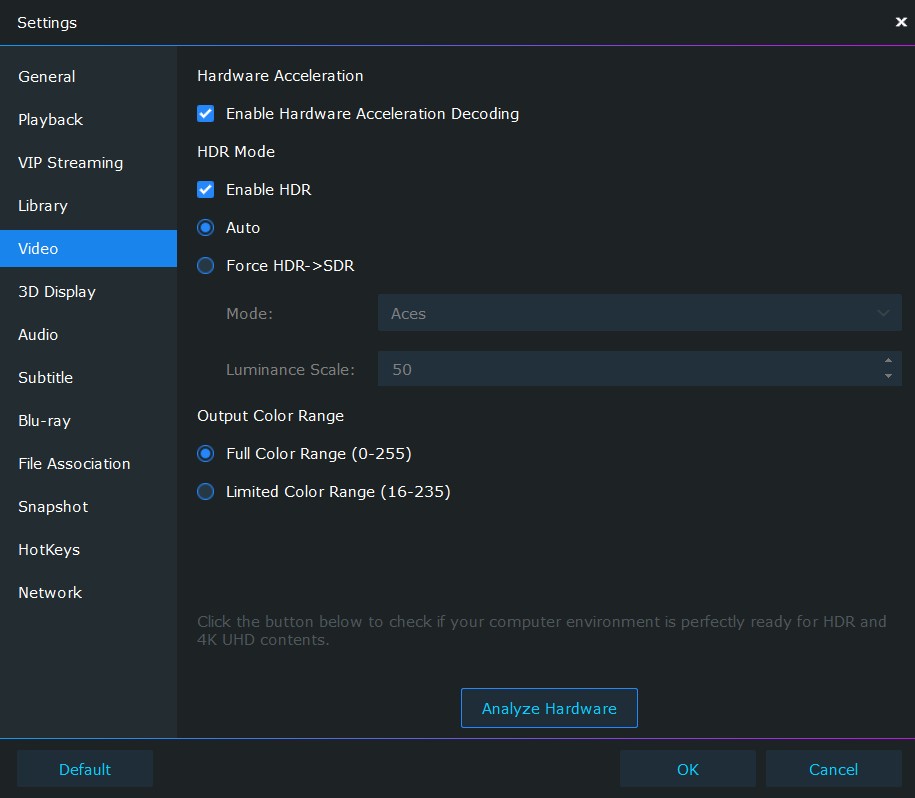Select Limited Color Range (16-235)
Viewport: 915px width, 798px height.
tap(205, 491)
